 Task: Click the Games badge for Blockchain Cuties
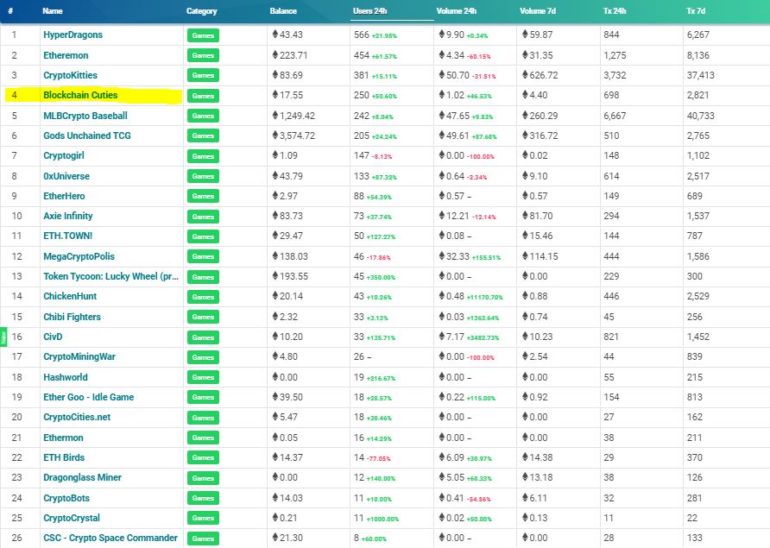click(x=203, y=96)
